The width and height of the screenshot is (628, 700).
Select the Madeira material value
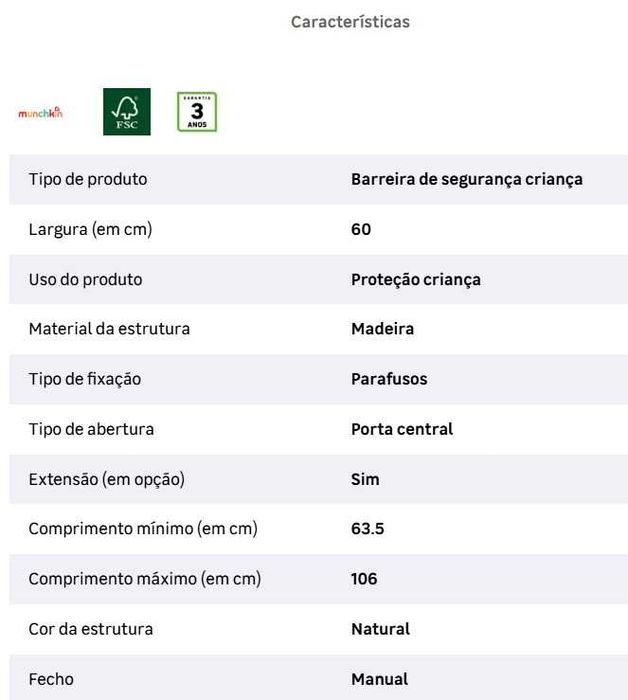pyautogui.click(x=383, y=329)
